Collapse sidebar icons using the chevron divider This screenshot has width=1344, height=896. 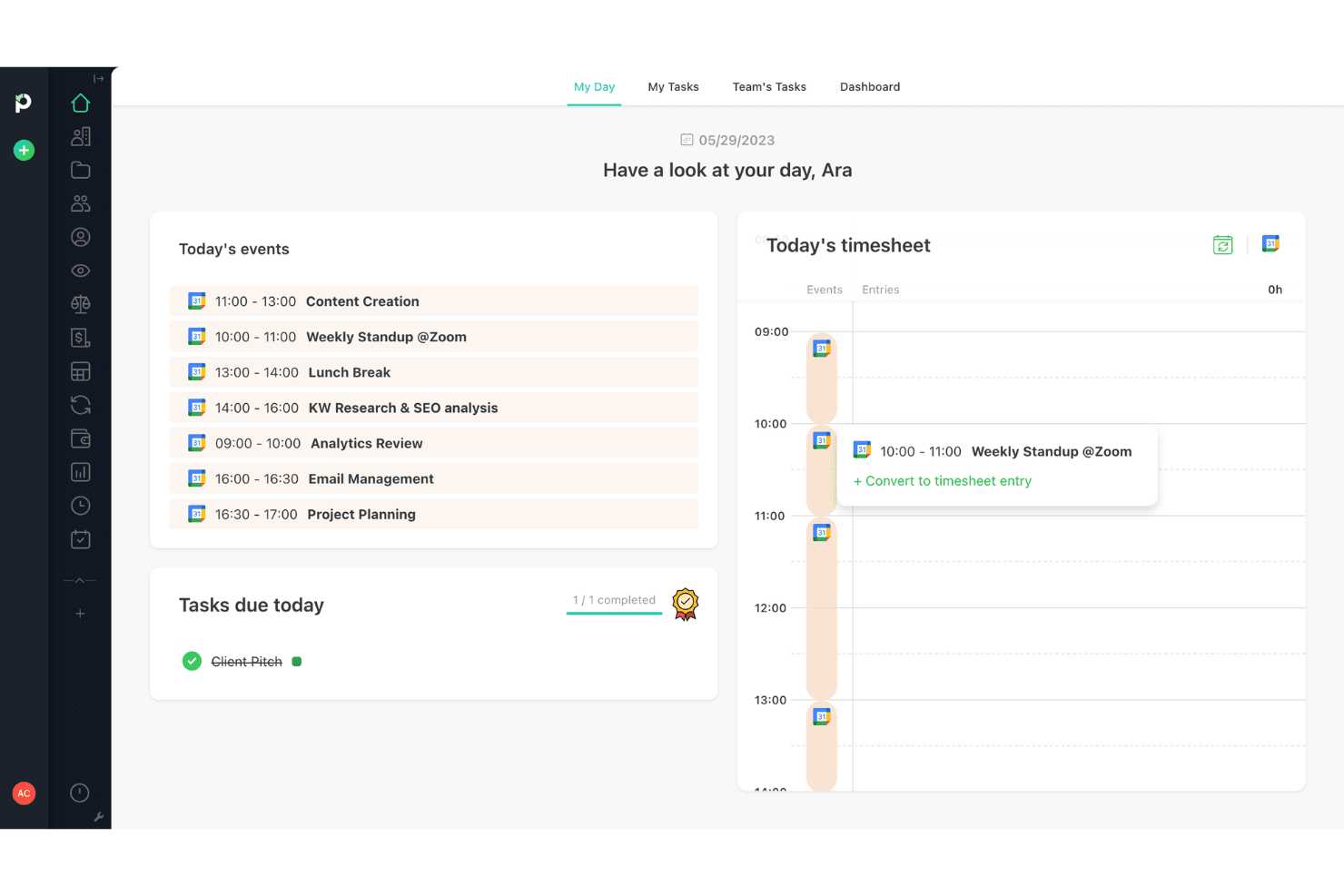80,580
